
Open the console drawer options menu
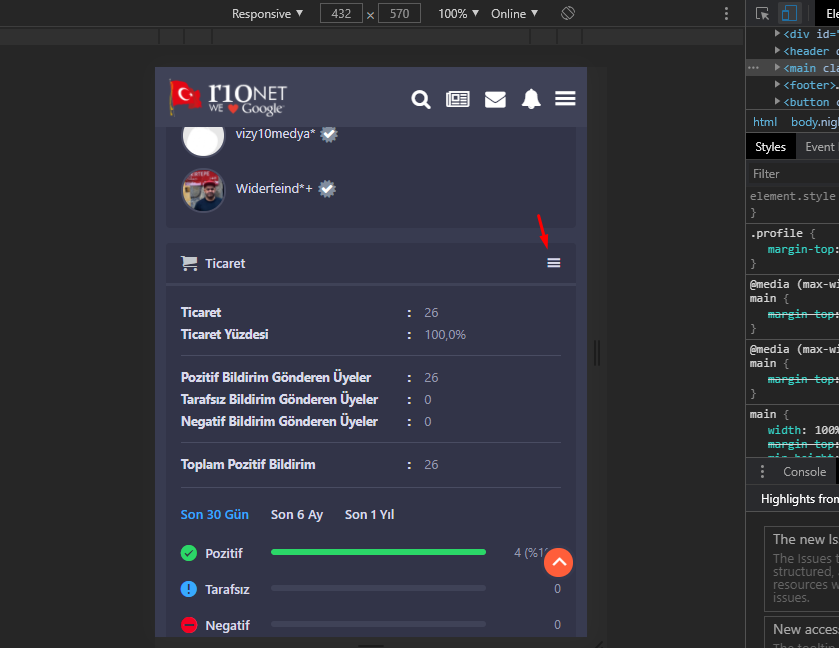762,471
